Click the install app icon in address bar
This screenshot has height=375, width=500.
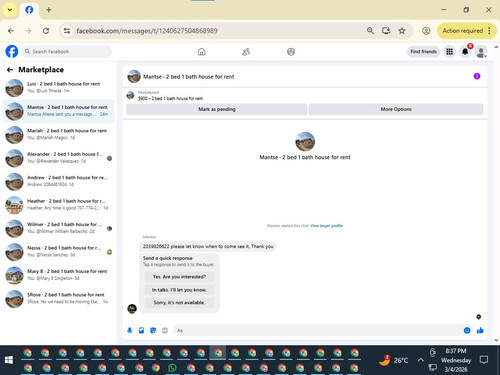[386, 31]
